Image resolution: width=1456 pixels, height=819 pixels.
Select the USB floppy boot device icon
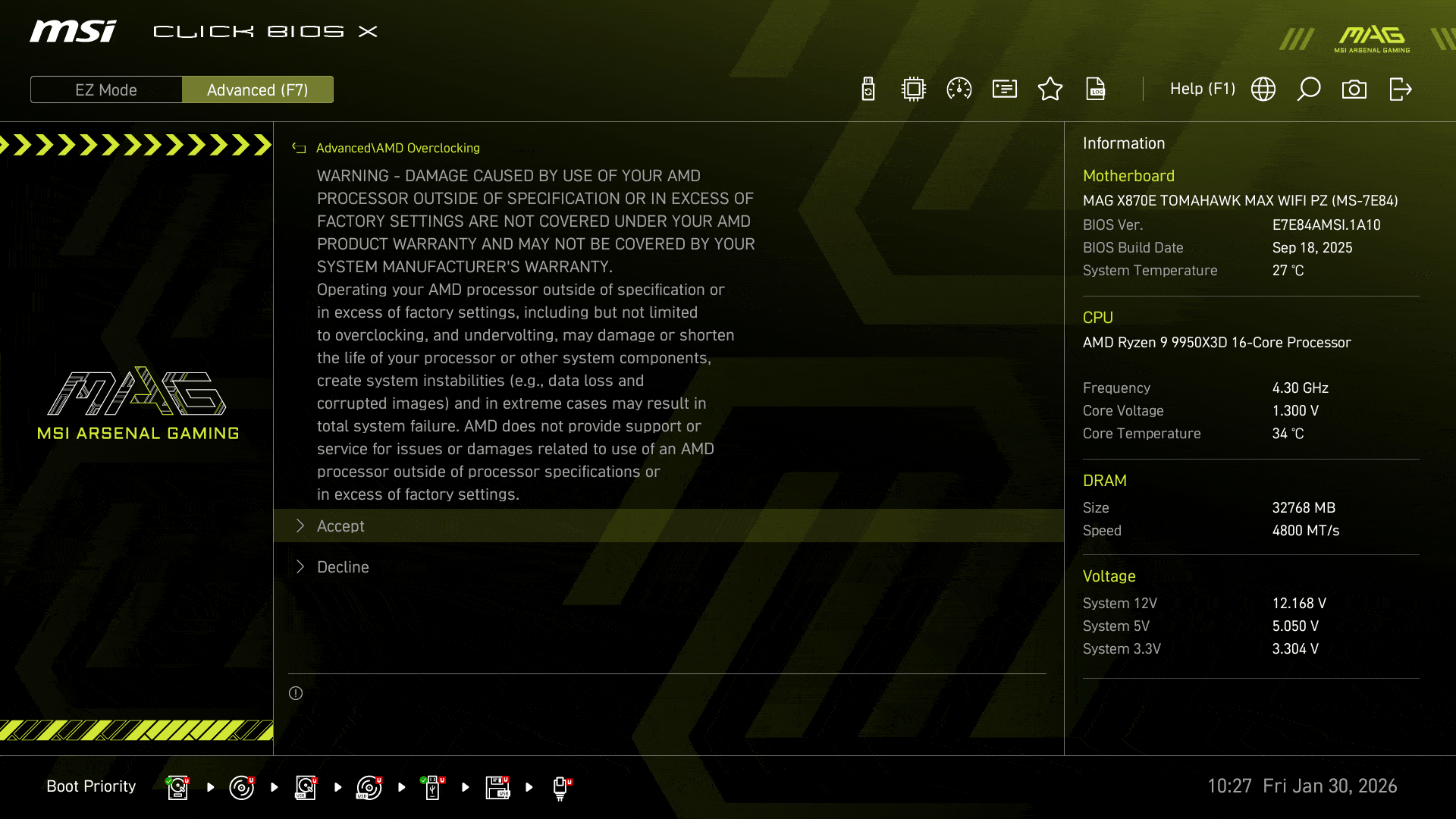click(497, 787)
